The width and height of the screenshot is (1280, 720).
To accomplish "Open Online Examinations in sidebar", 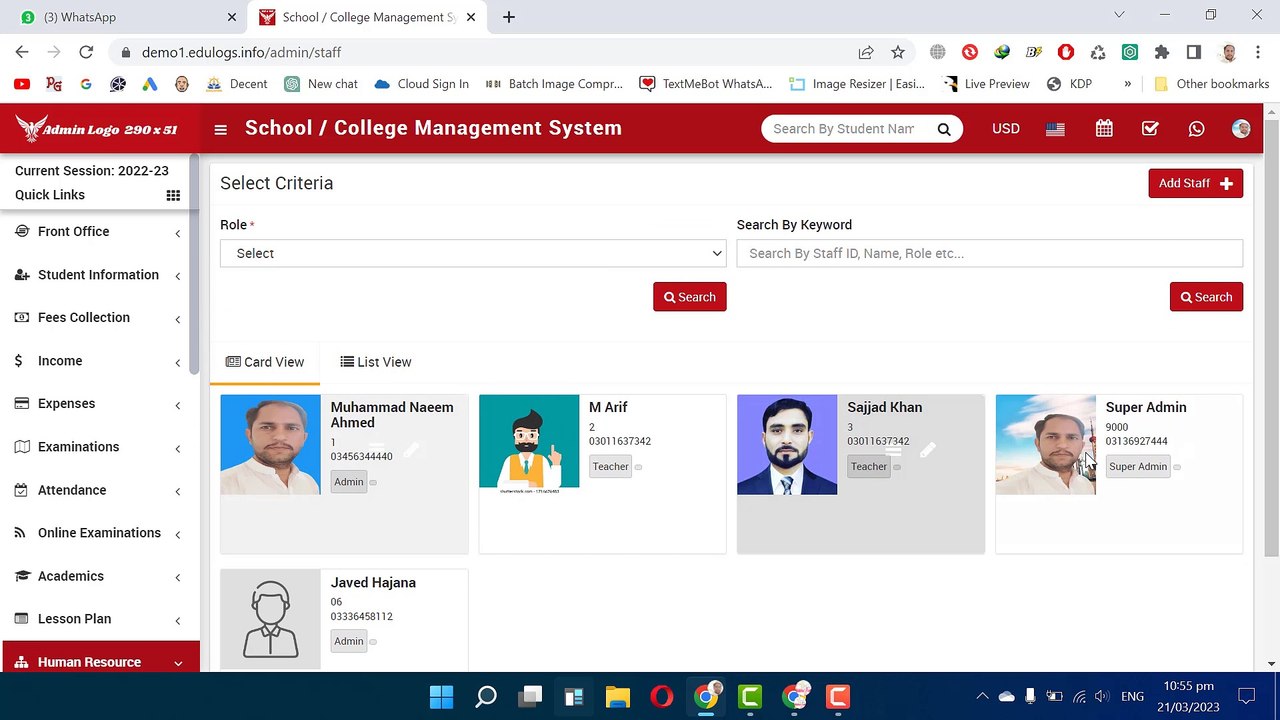I will (x=100, y=533).
